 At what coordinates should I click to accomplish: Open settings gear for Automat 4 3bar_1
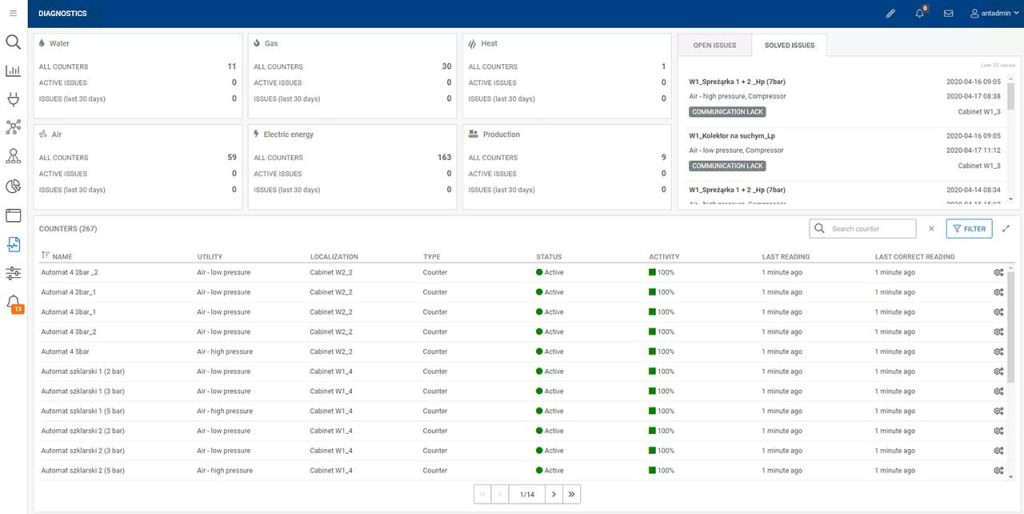click(x=999, y=312)
